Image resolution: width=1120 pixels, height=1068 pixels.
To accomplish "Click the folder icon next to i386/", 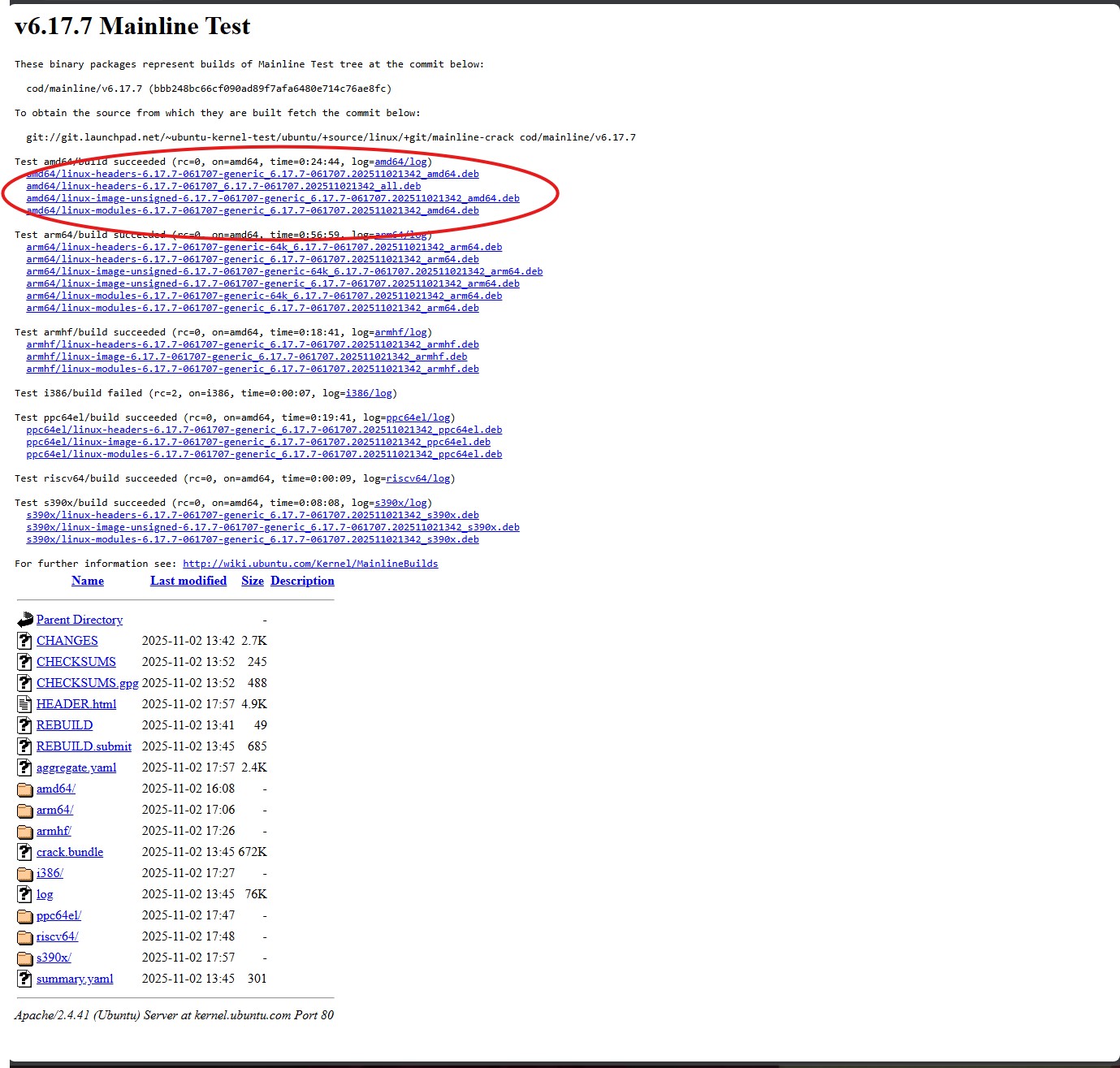I will (x=24, y=873).
